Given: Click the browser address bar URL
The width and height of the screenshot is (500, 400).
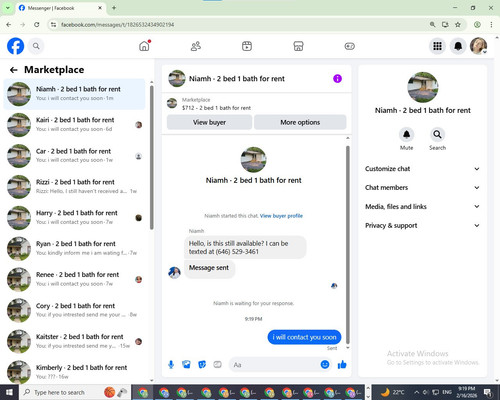Looking at the screenshot, I should [117, 25].
